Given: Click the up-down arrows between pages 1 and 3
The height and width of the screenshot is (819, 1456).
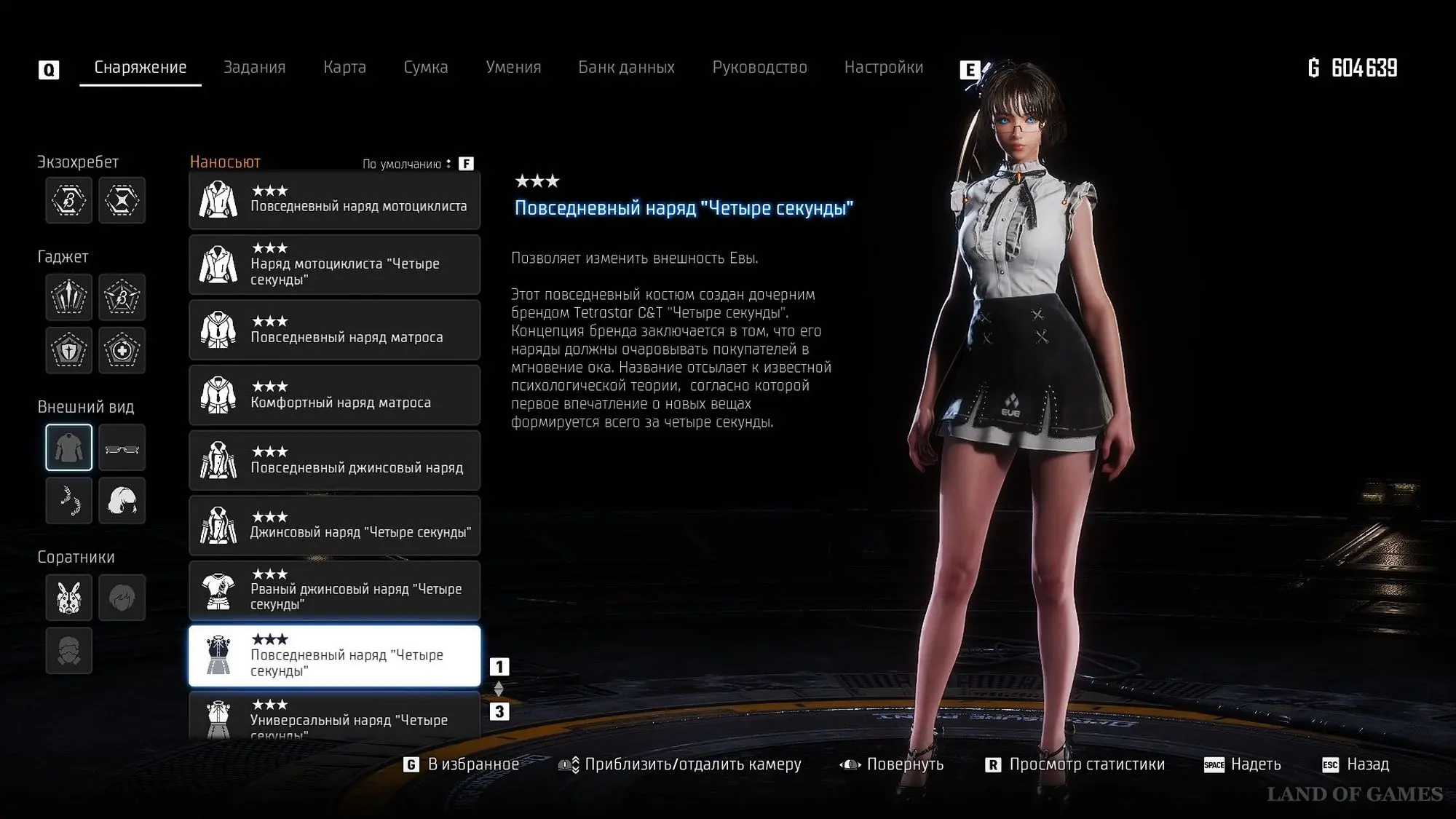Looking at the screenshot, I should point(499,689).
